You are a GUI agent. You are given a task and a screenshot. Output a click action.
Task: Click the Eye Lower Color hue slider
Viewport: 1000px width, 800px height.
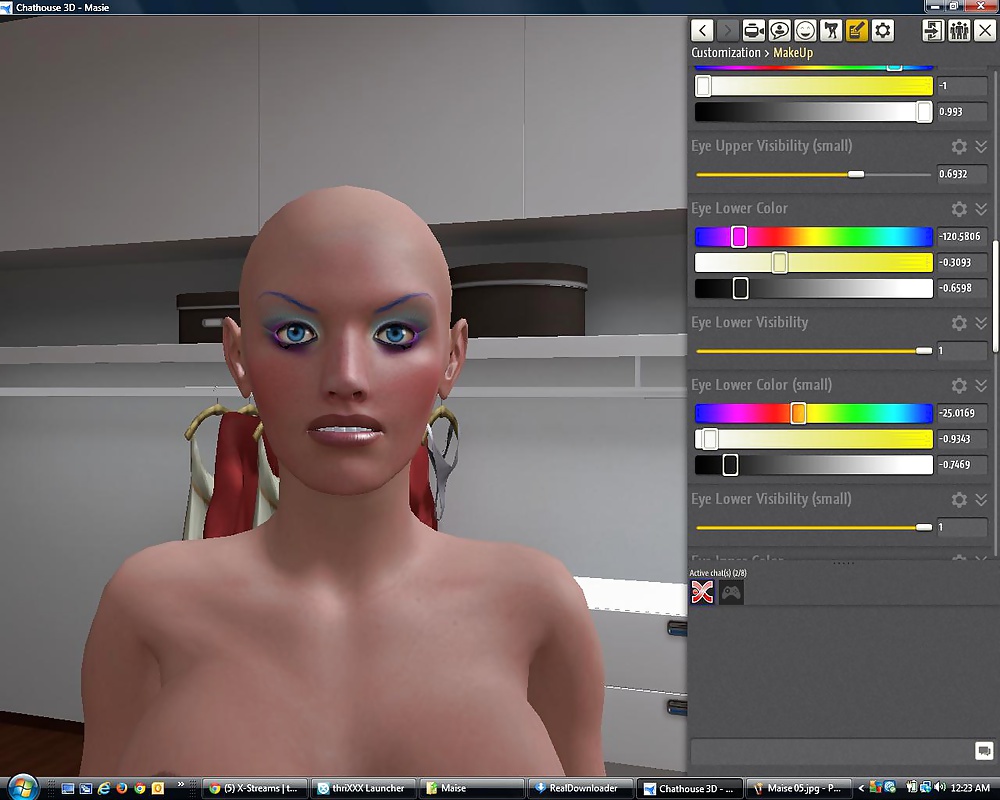pos(813,237)
